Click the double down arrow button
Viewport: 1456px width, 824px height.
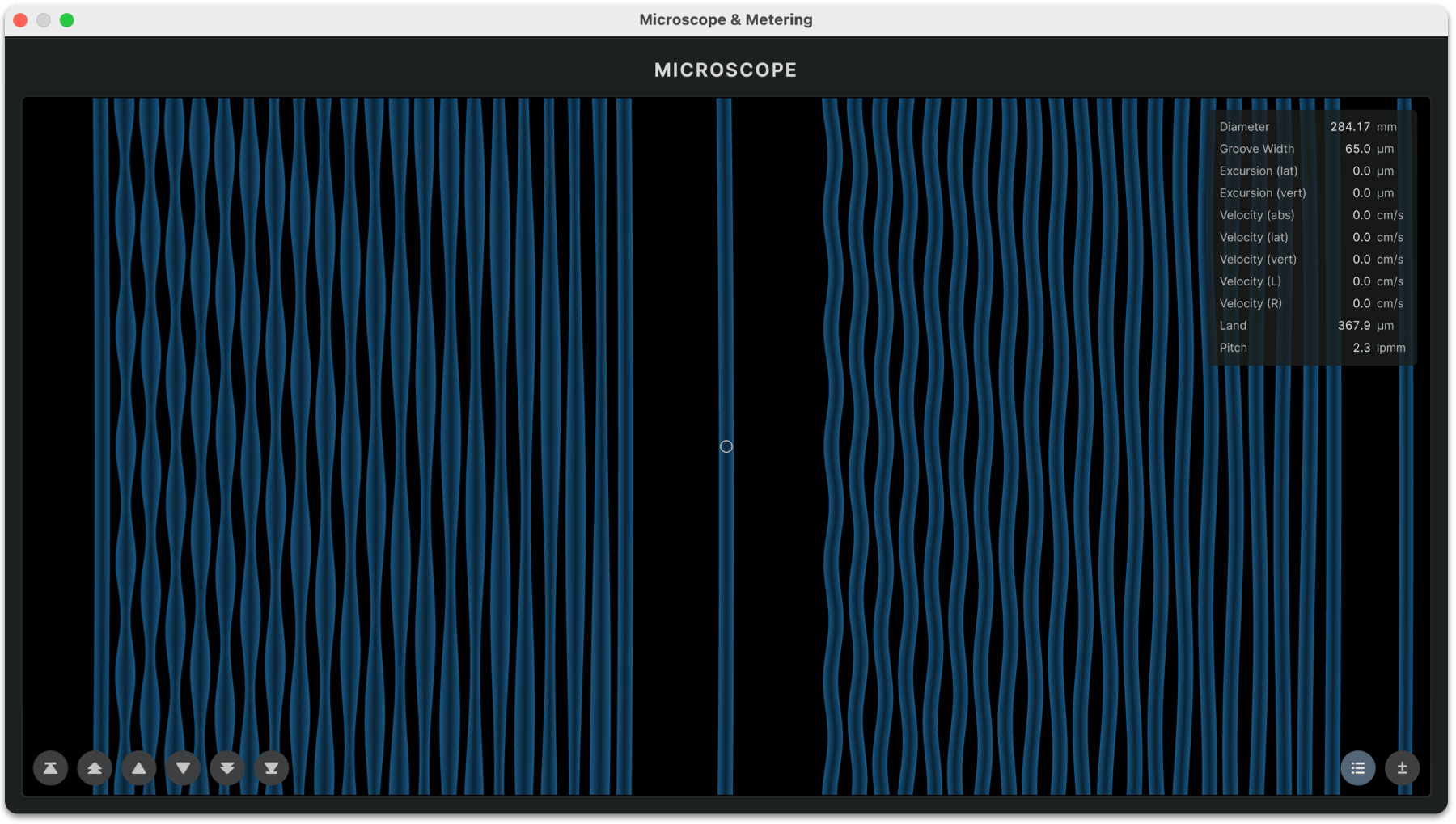click(x=227, y=768)
